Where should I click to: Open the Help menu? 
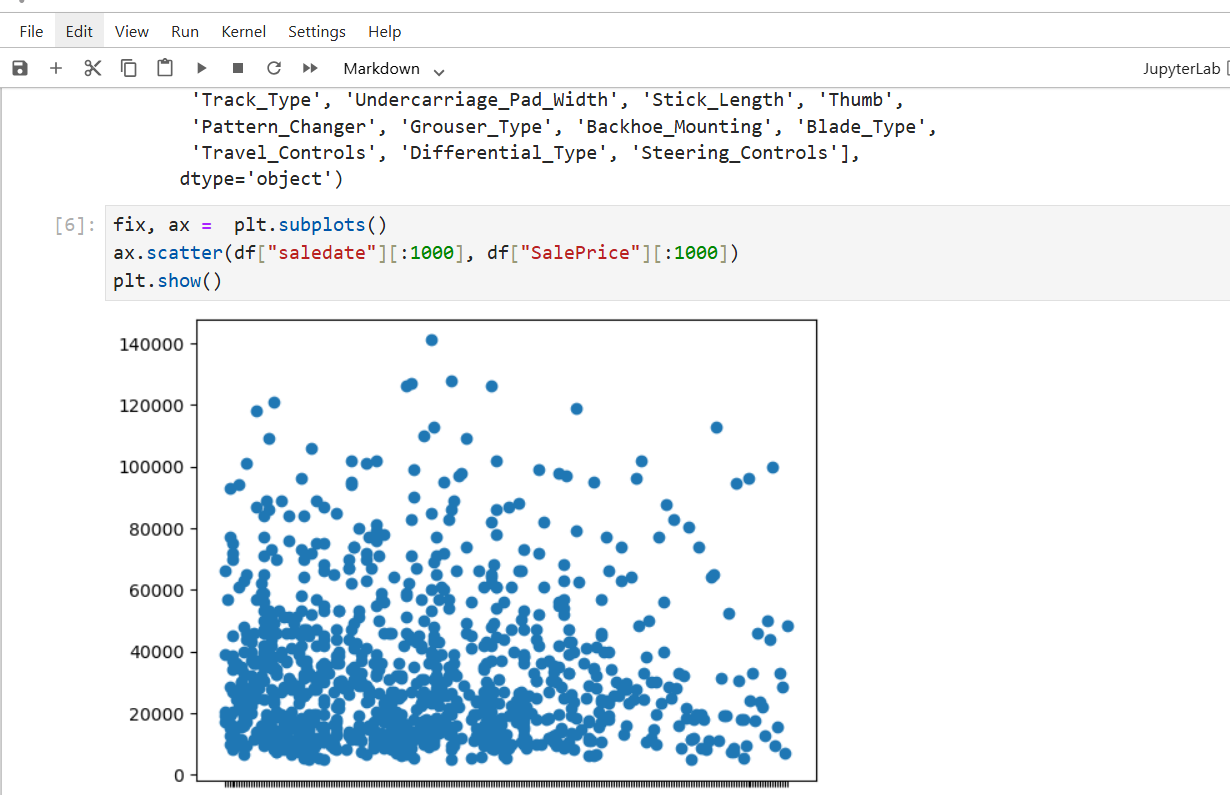[x=385, y=31]
